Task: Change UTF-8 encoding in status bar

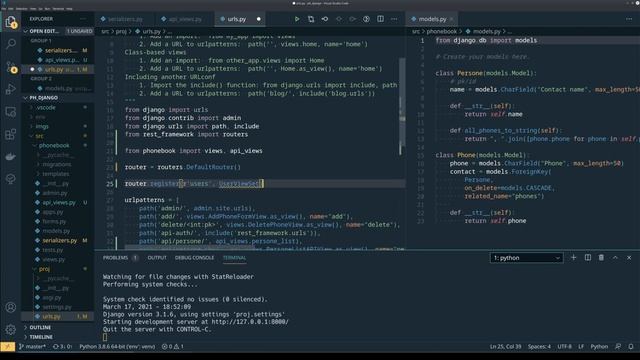Action: pyautogui.click(x=564, y=347)
